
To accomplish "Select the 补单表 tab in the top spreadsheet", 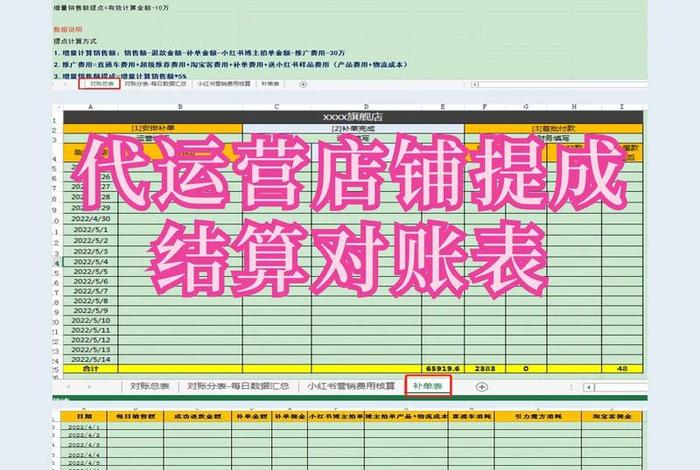I will point(270,84).
